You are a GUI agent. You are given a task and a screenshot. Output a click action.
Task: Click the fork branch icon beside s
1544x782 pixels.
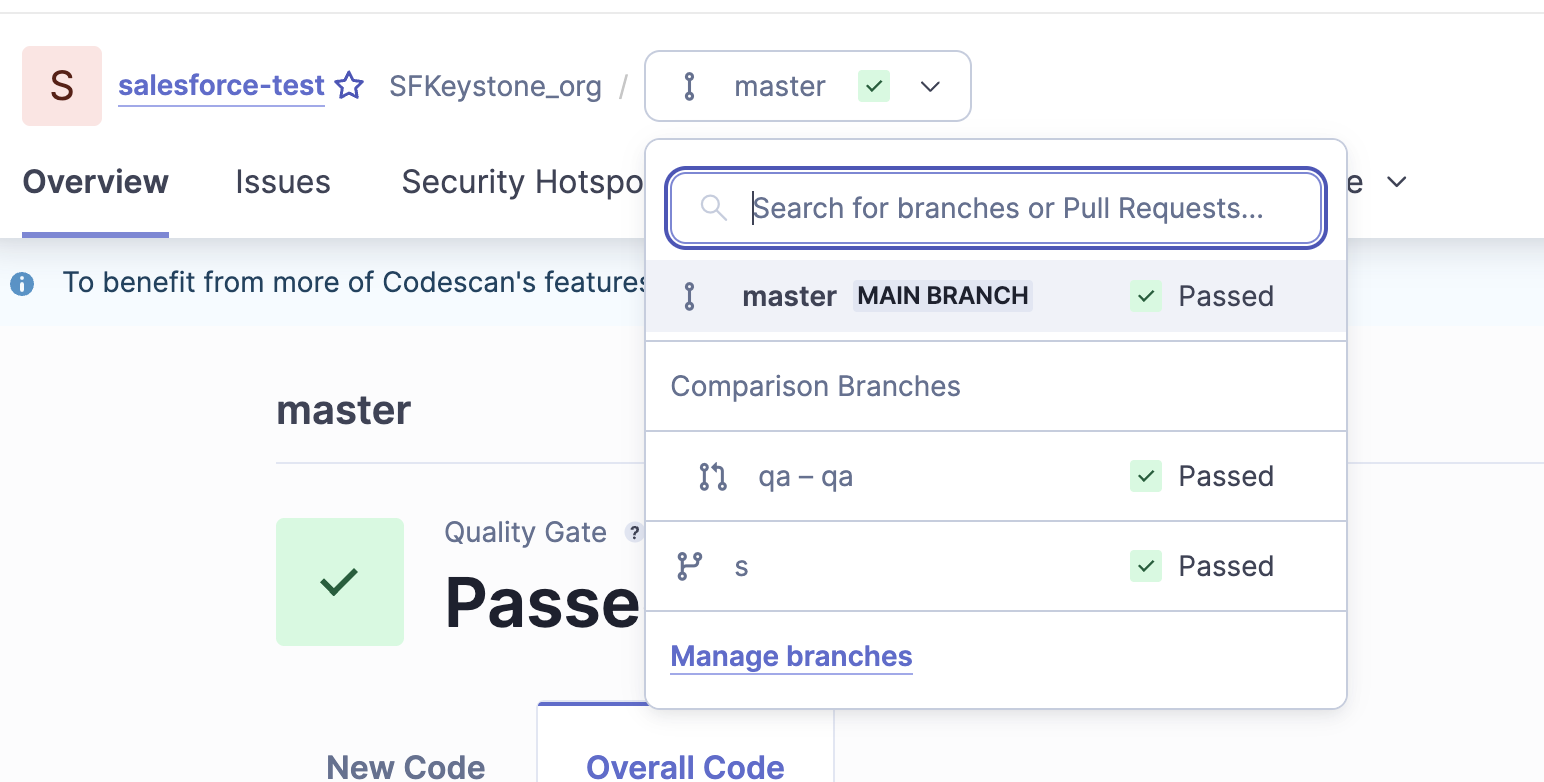point(689,566)
